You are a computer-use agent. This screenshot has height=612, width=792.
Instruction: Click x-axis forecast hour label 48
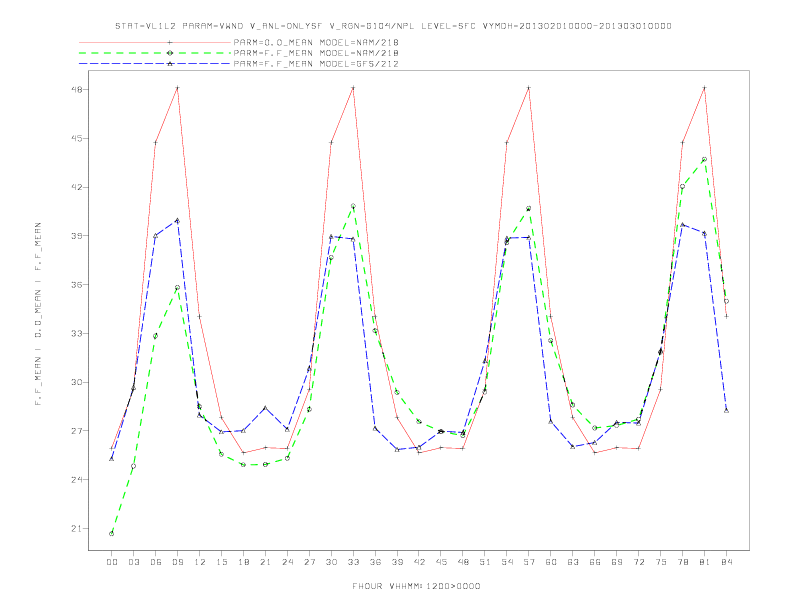pos(463,562)
